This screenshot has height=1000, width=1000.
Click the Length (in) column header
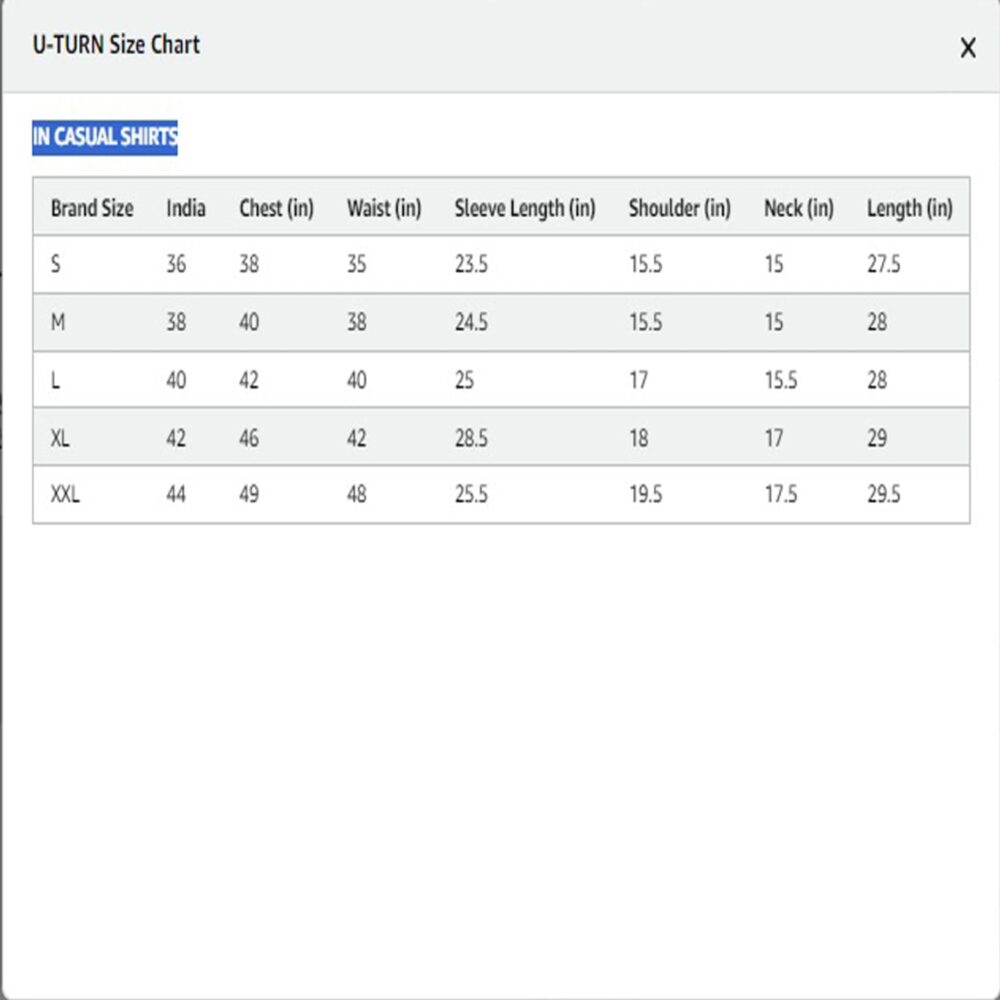click(910, 208)
